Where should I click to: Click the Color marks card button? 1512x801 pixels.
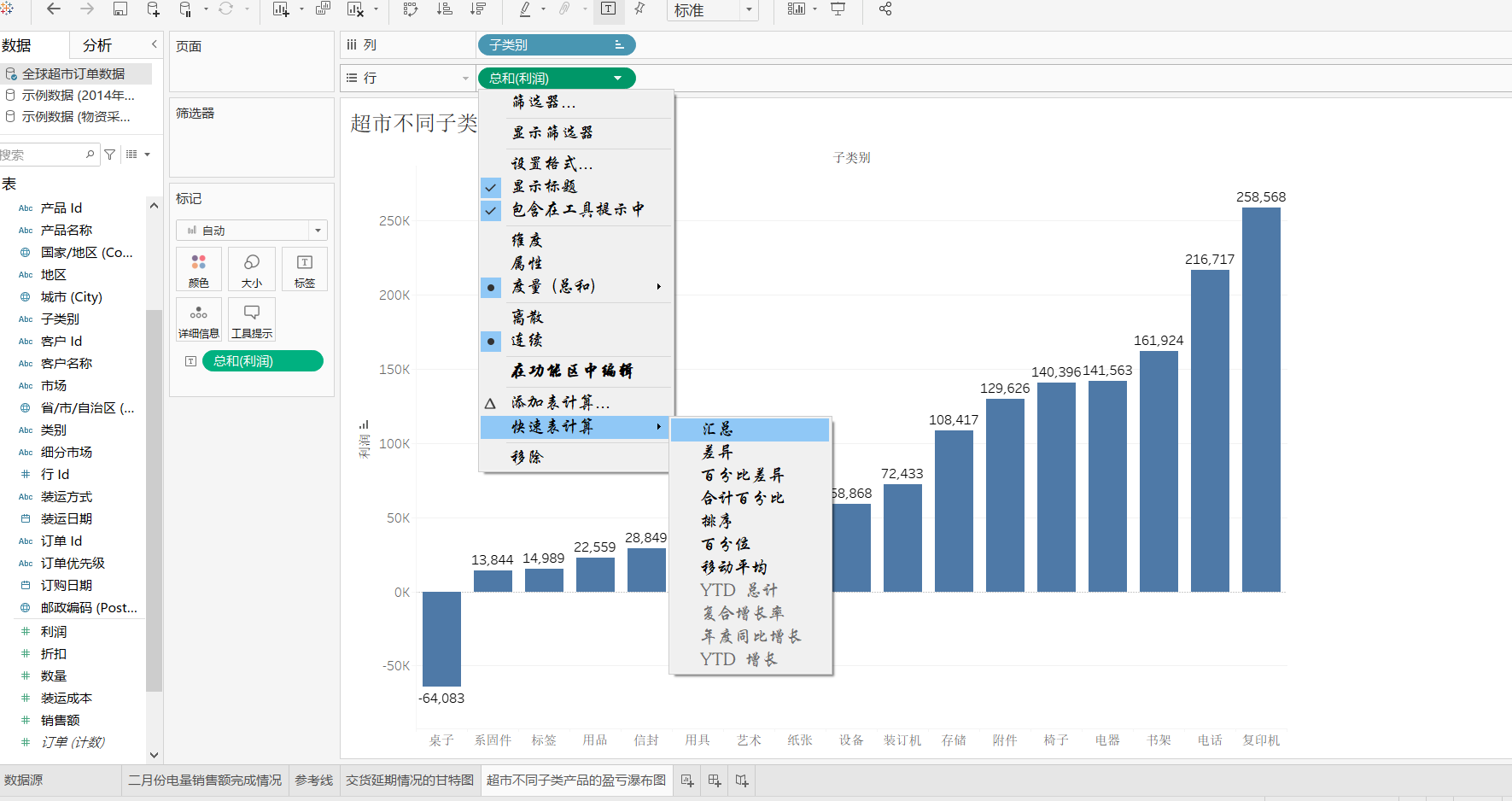(199, 269)
